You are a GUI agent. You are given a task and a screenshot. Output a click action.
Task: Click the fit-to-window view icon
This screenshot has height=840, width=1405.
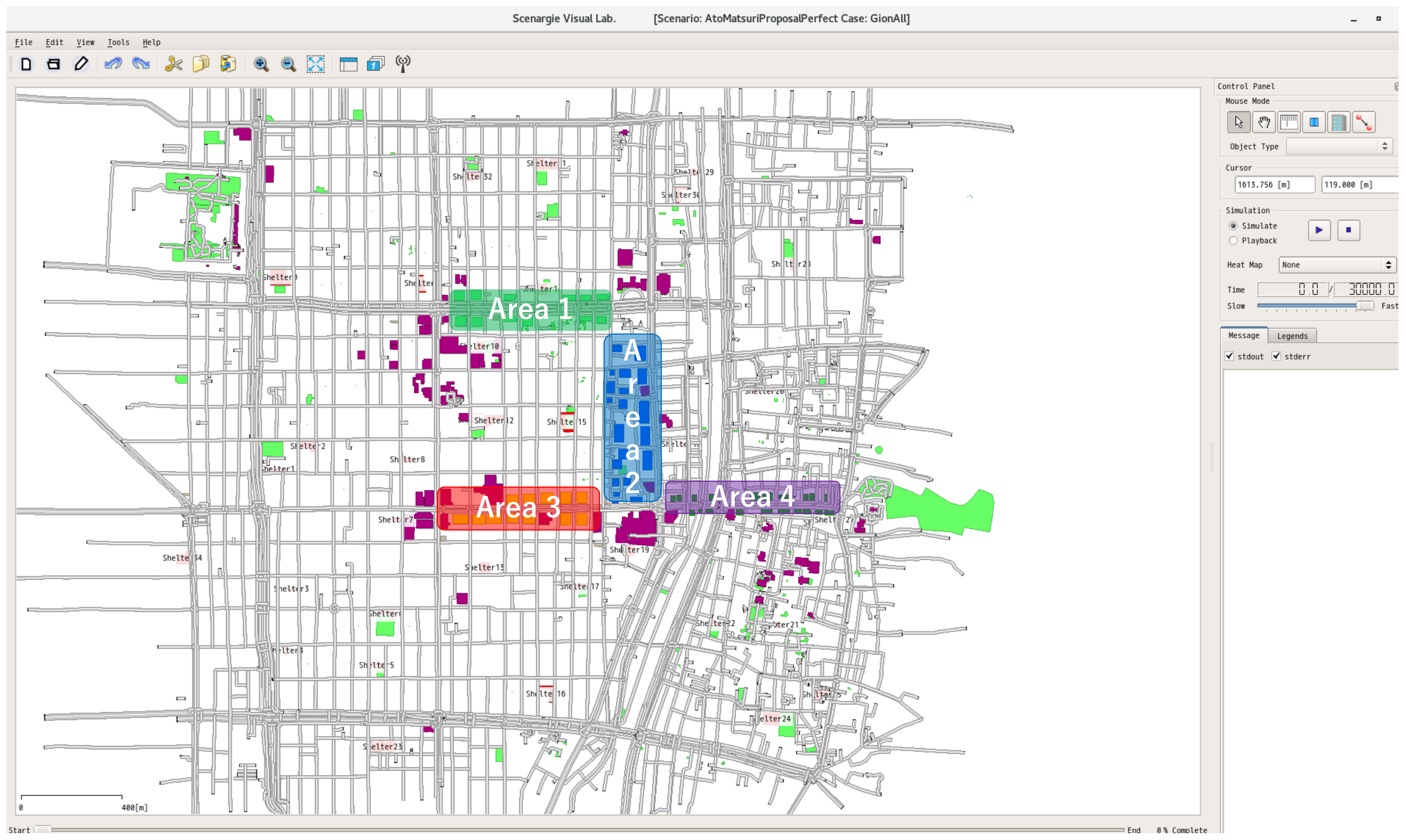(x=315, y=64)
